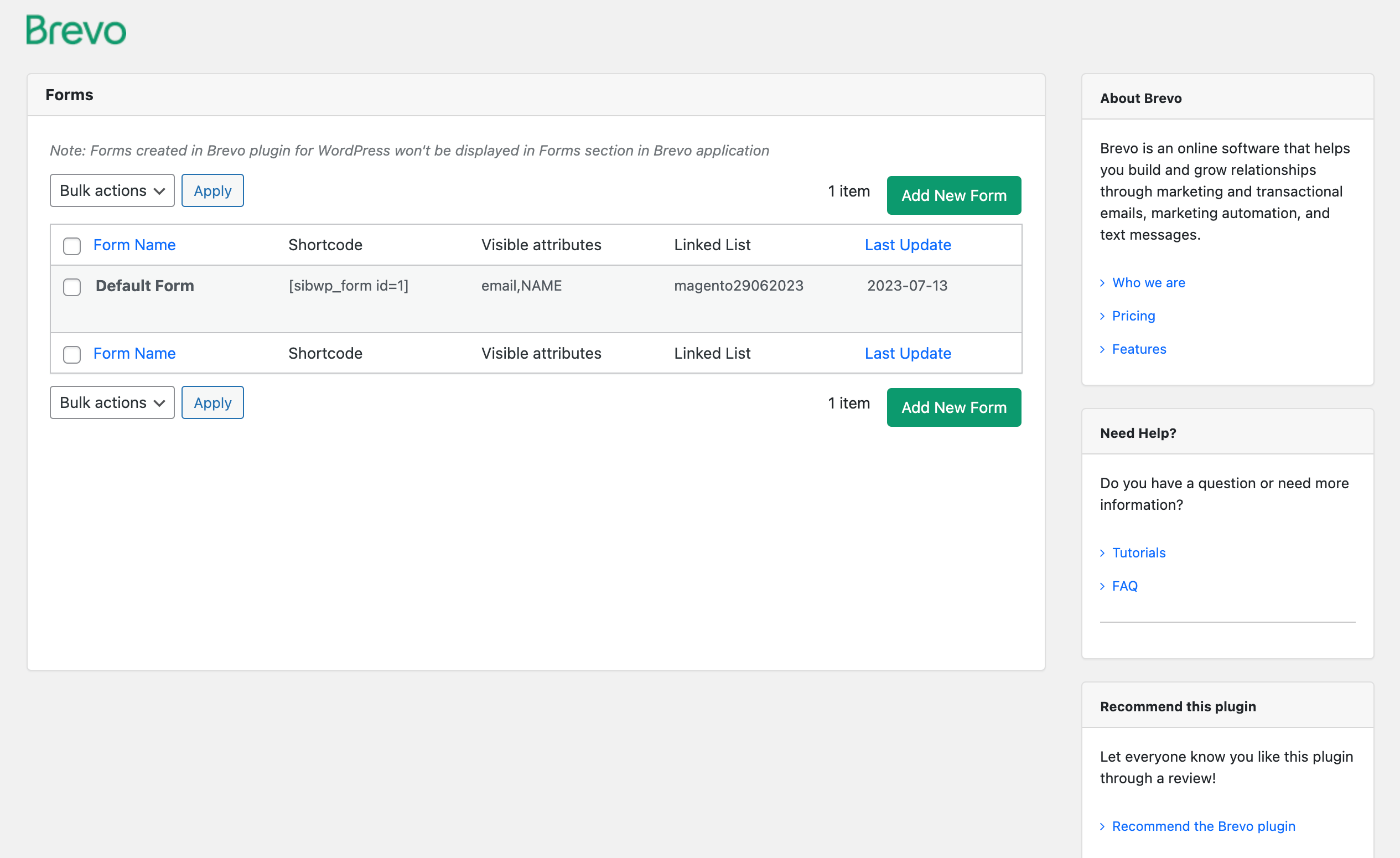Click the Shortcode field for Default Form
This screenshot has width=1400, height=858.
click(x=347, y=286)
